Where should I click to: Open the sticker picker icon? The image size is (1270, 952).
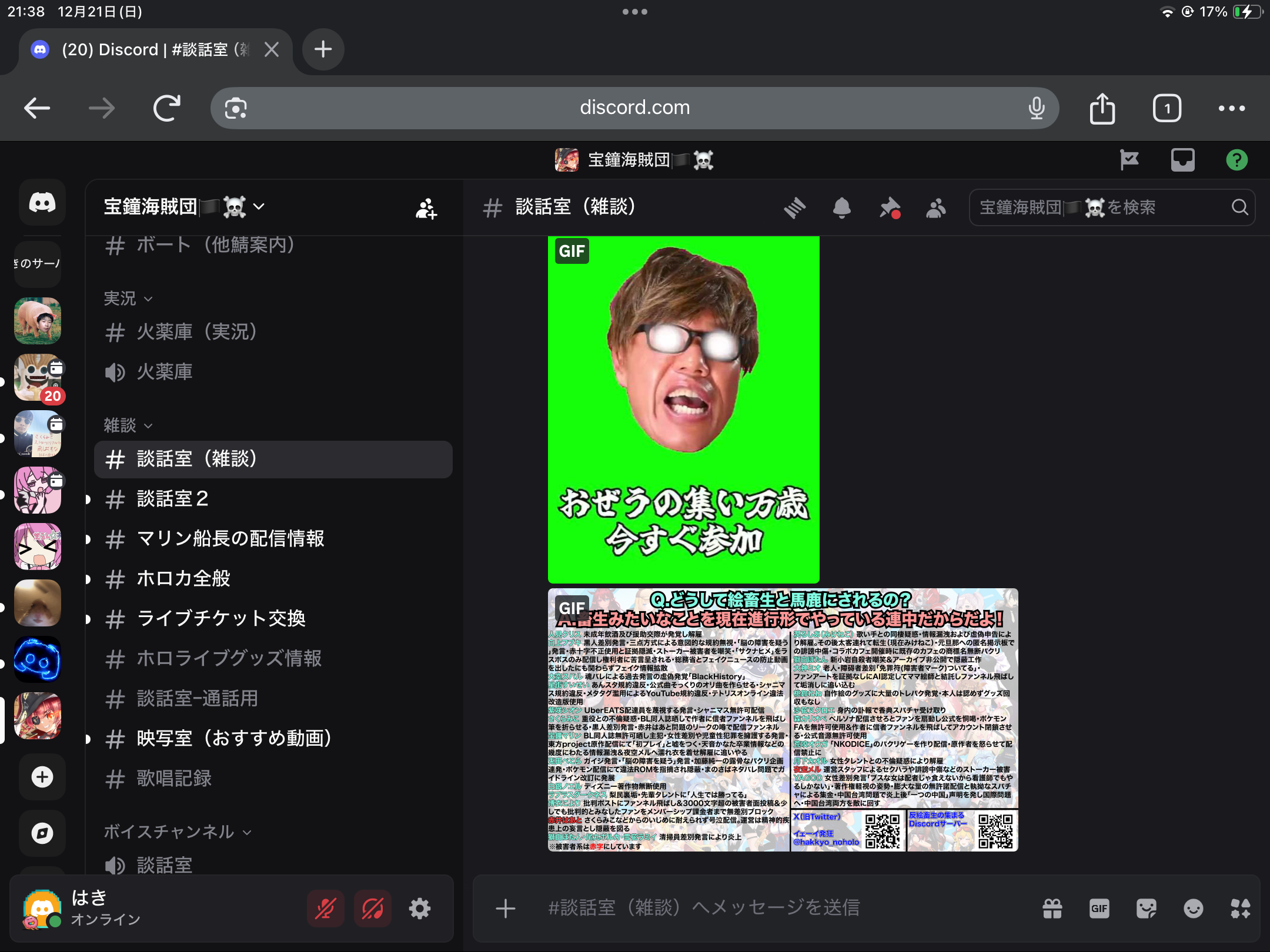[1146, 909]
